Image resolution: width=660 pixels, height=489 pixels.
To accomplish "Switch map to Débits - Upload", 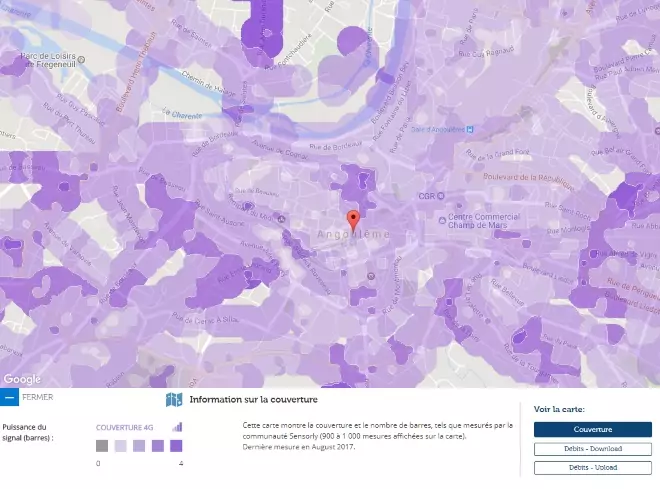I will [x=592, y=467].
